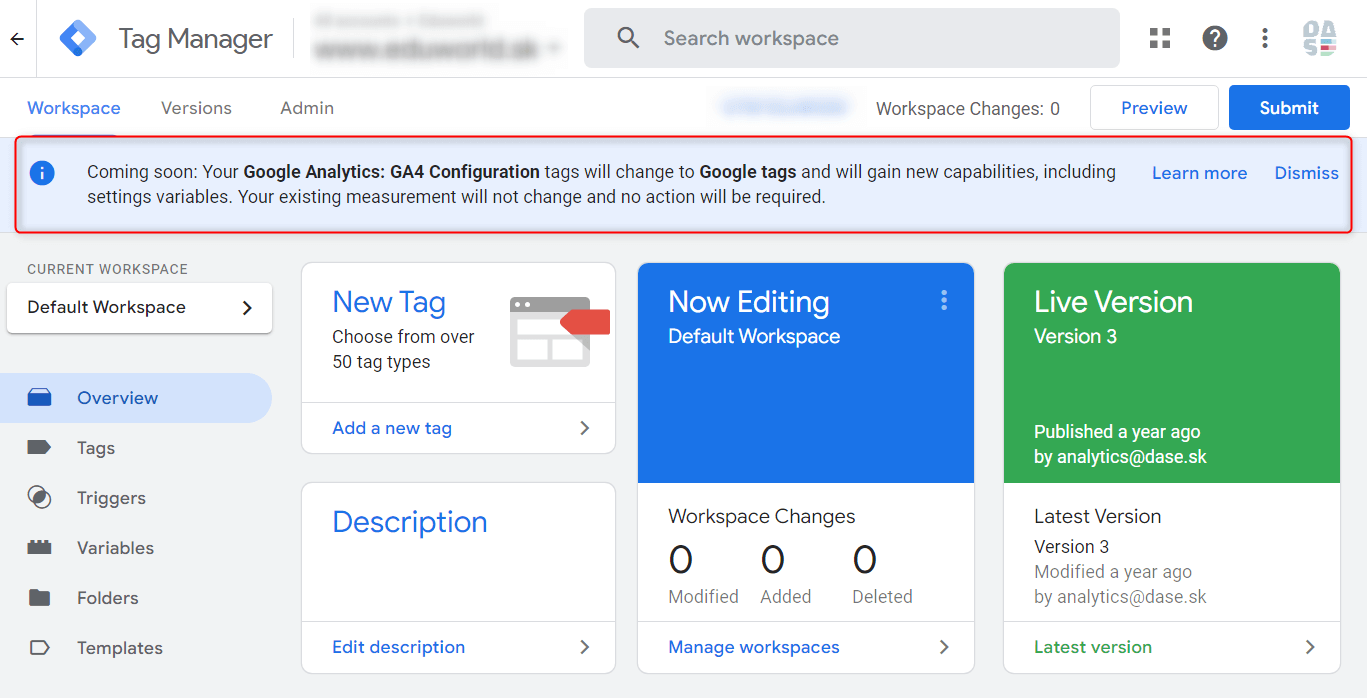Click the Triggers circle icon in sidebar

(39, 498)
